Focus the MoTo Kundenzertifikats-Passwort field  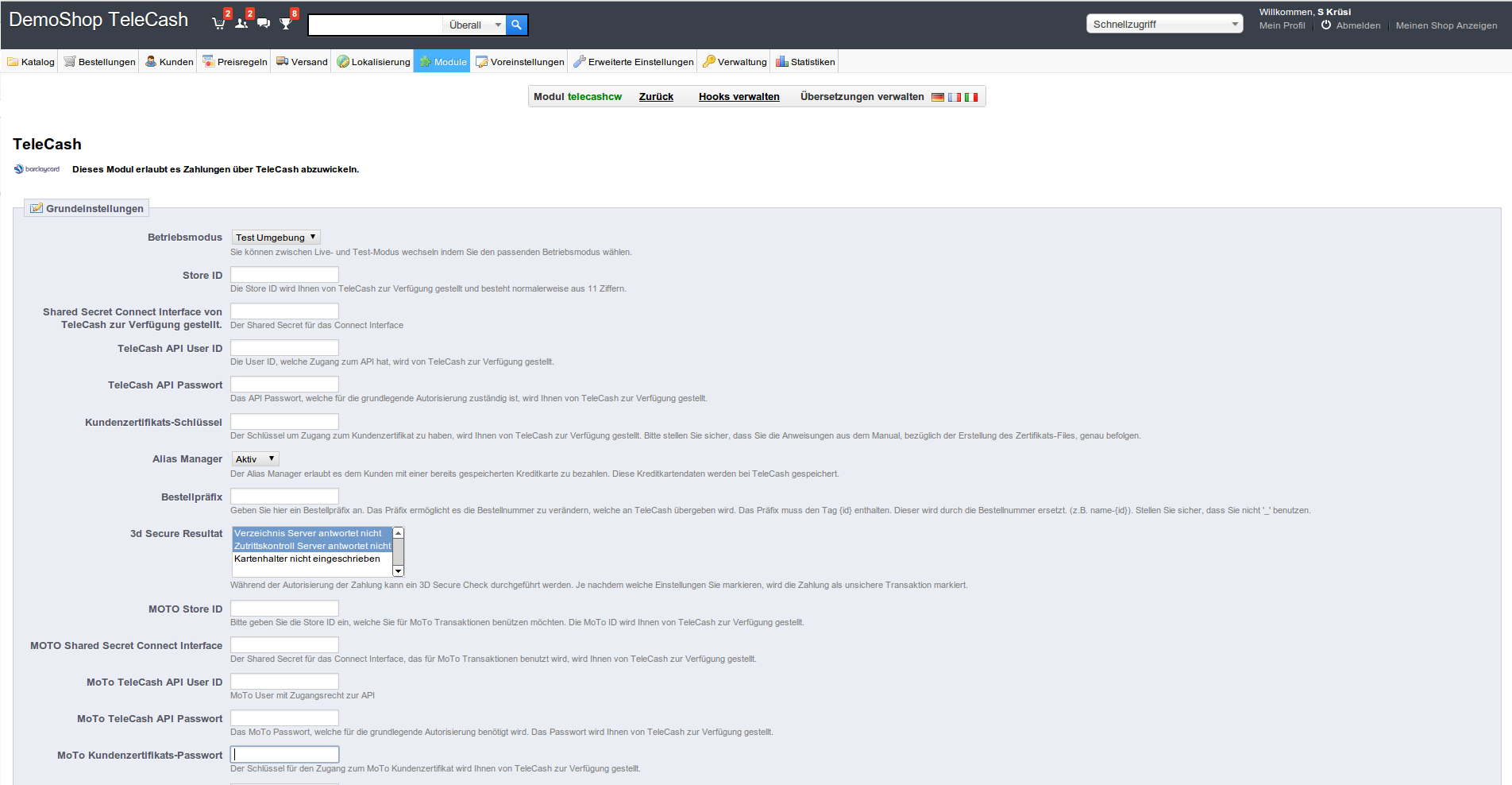(x=284, y=754)
